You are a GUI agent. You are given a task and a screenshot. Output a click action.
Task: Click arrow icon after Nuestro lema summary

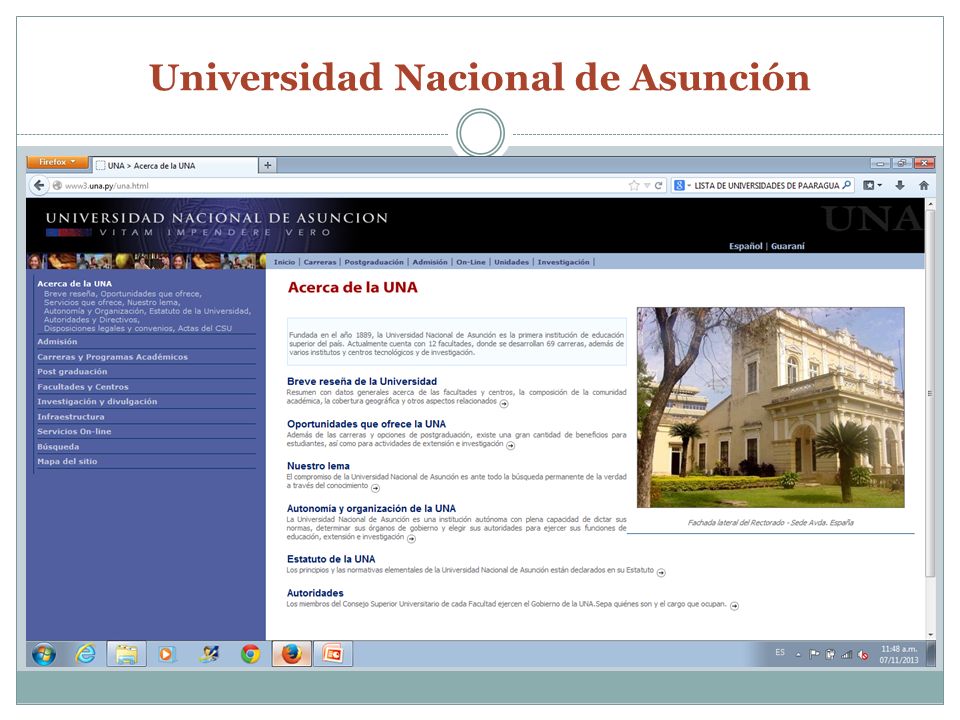tap(375, 488)
